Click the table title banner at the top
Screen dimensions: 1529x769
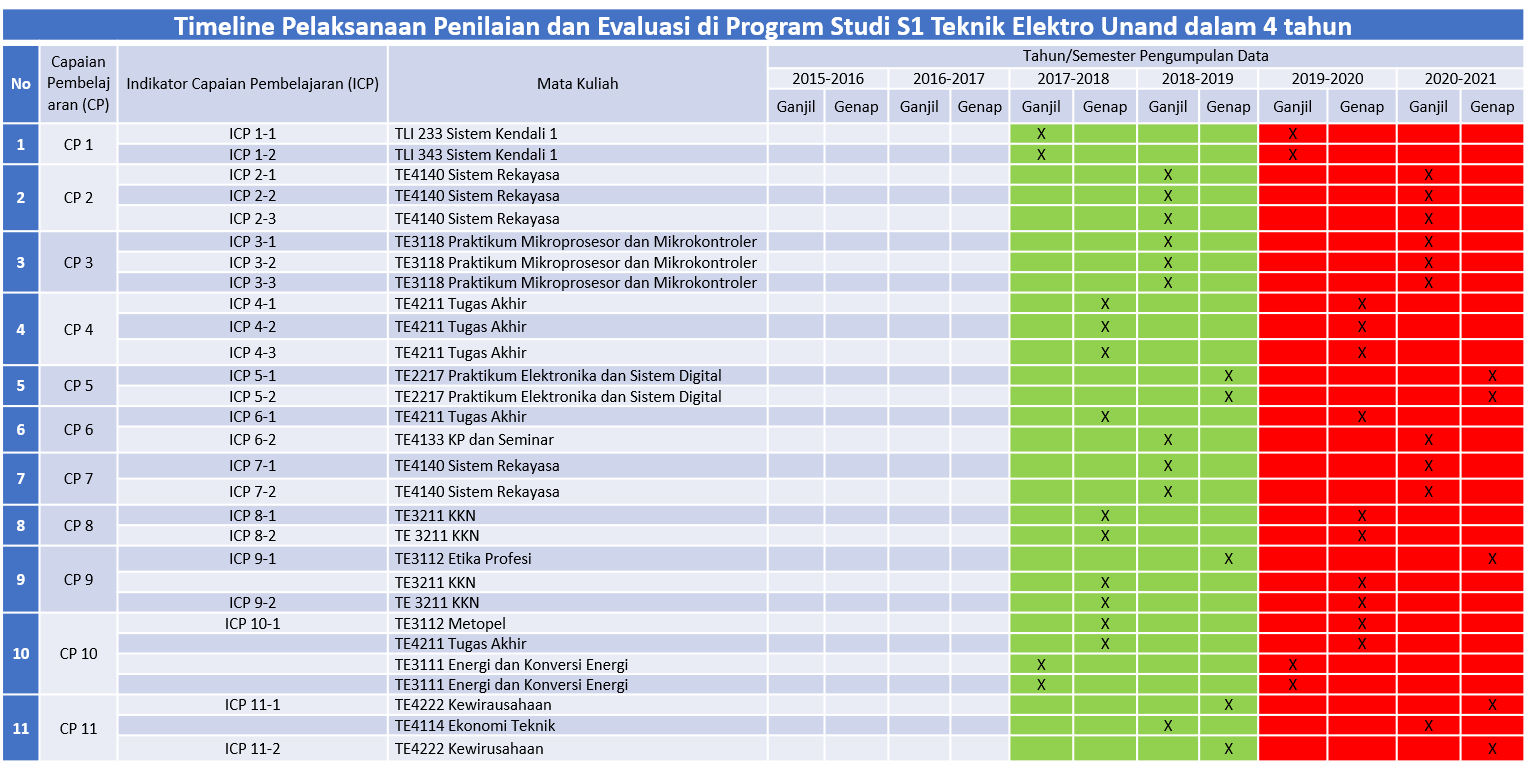pyautogui.click(x=764, y=26)
